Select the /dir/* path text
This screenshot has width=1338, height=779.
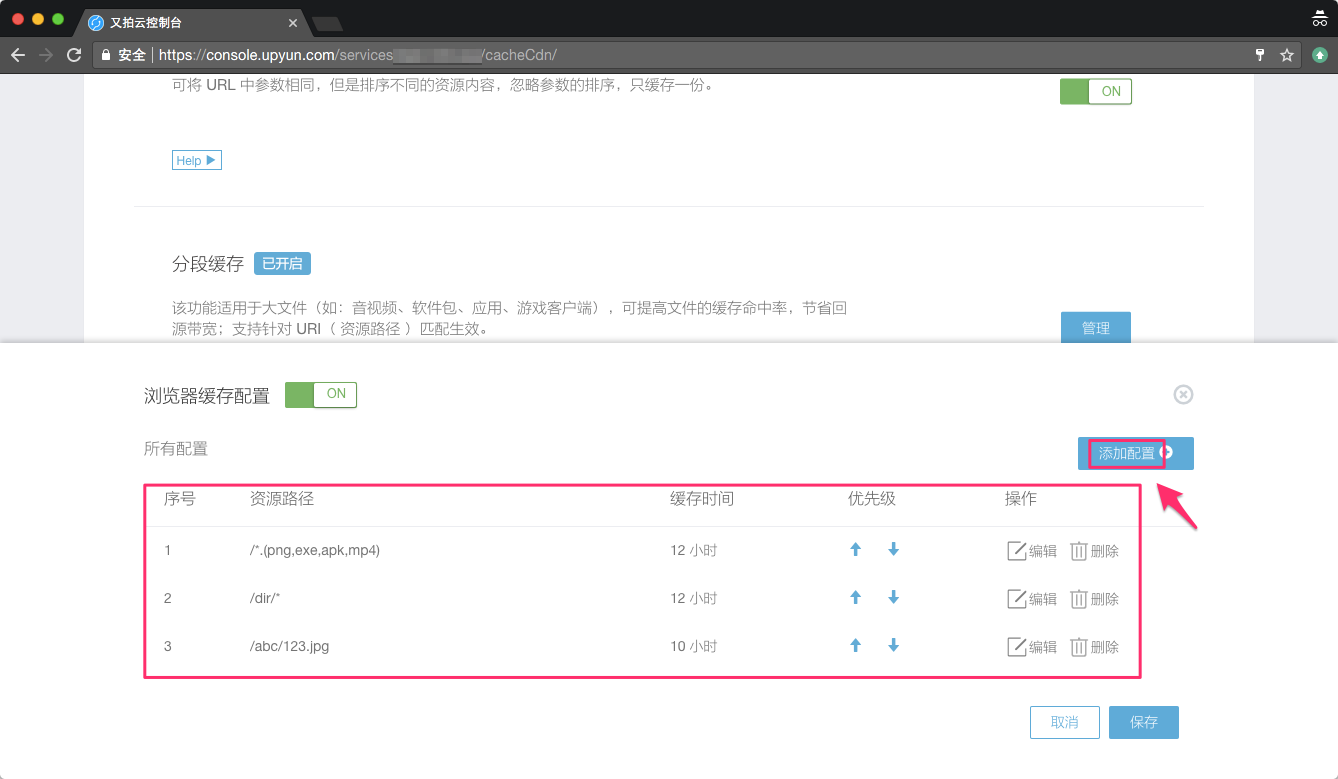click(266, 598)
